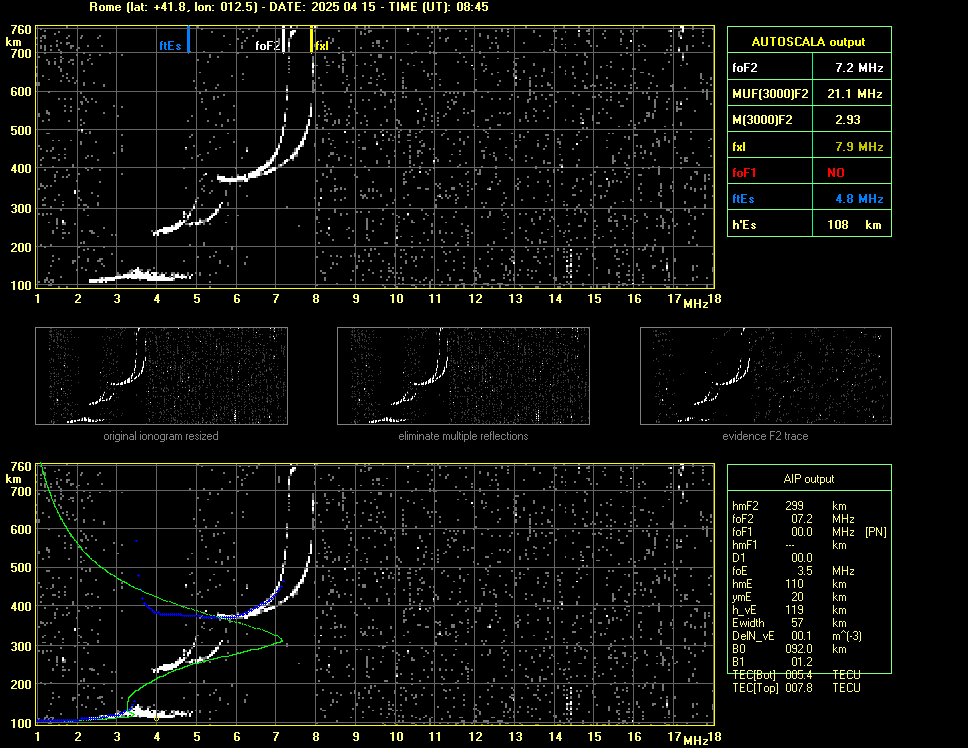Click the blue ftEs 4.8 MHz value

coord(859,199)
